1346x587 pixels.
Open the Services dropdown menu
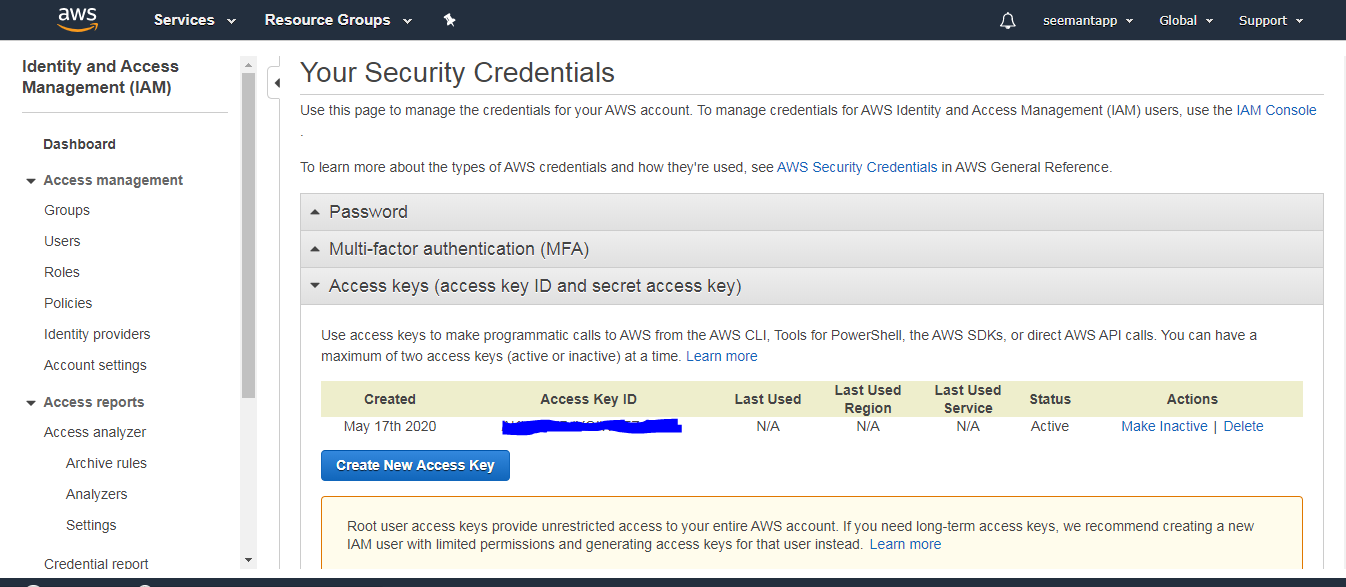tap(195, 20)
